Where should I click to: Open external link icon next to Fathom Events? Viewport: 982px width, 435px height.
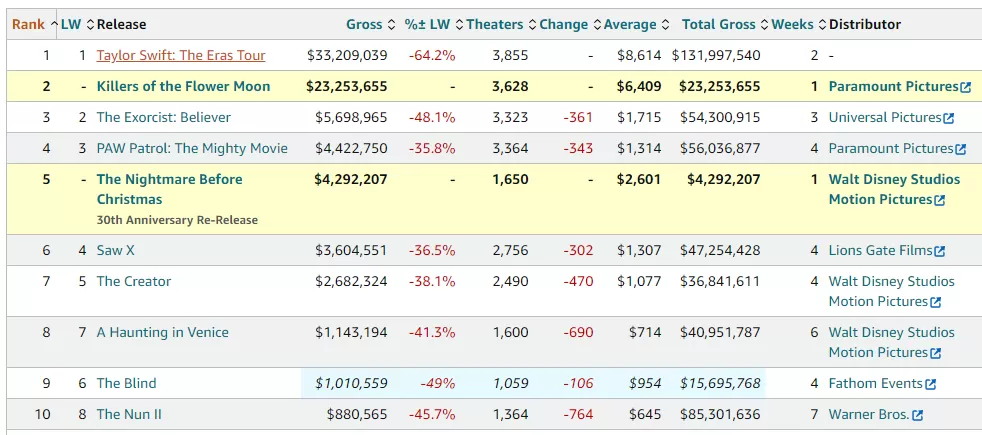(930, 384)
